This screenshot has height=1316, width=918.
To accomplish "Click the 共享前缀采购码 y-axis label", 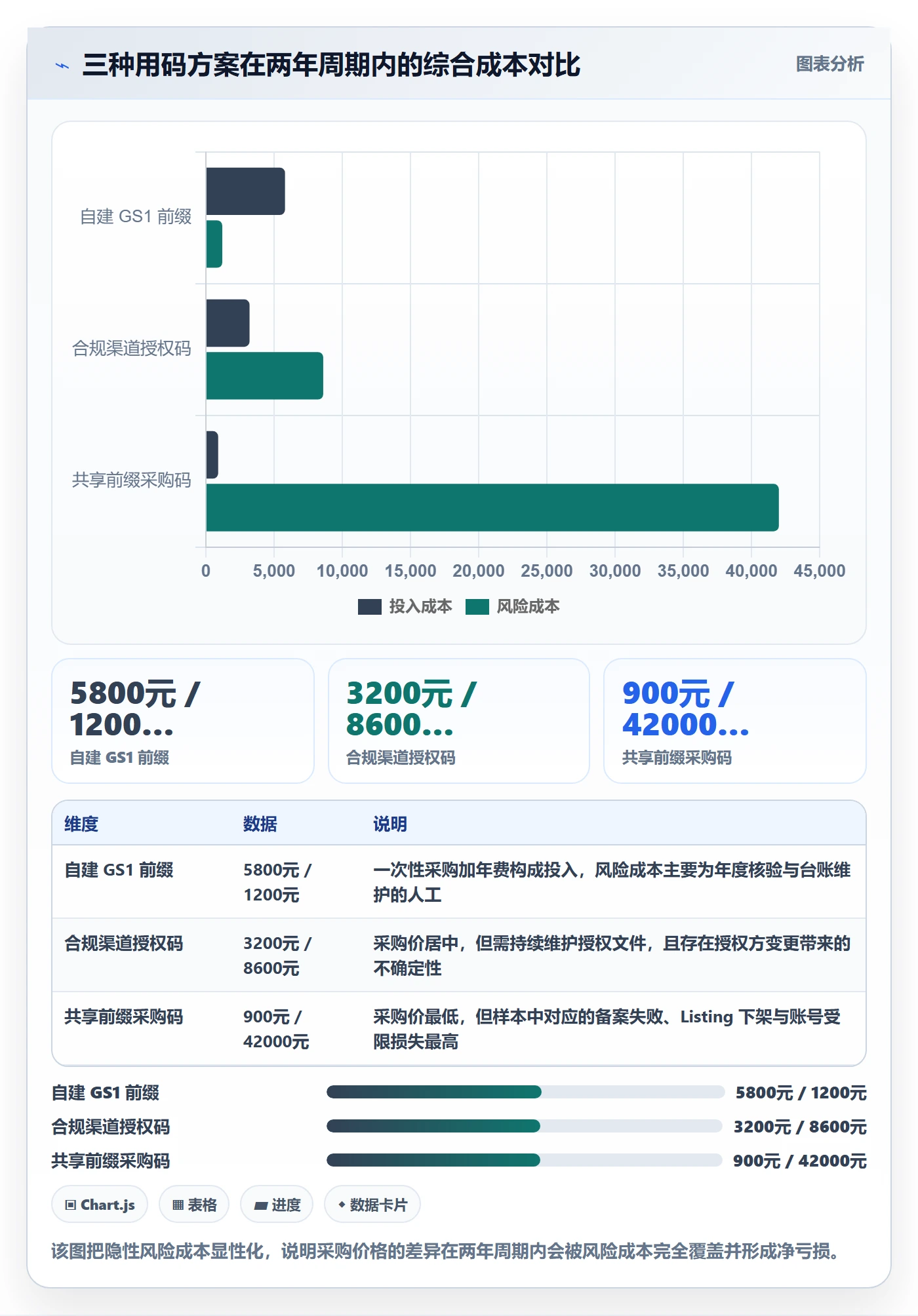I will click(132, 480).
